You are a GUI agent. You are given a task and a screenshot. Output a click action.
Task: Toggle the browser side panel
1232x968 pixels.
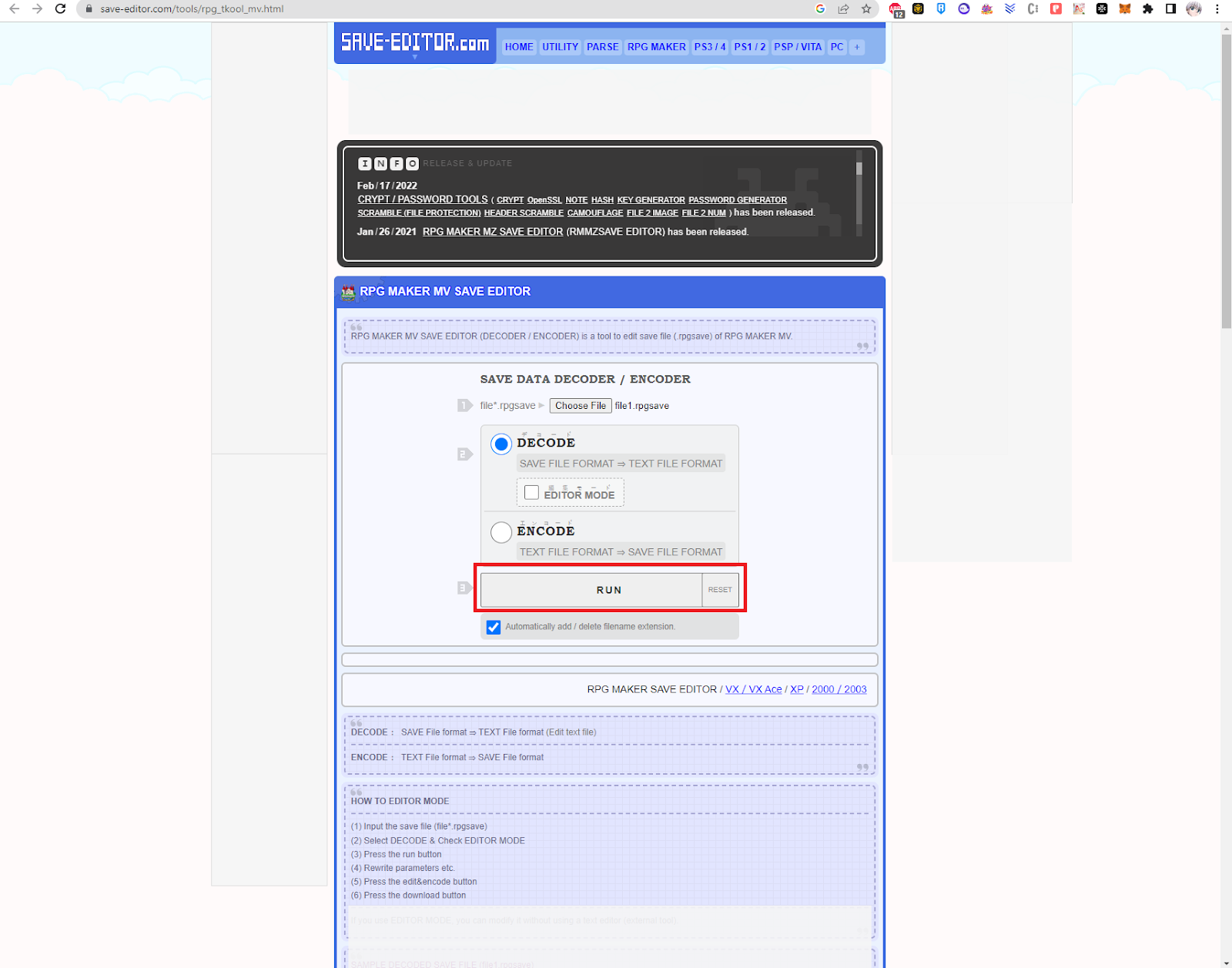(1170, 9)
